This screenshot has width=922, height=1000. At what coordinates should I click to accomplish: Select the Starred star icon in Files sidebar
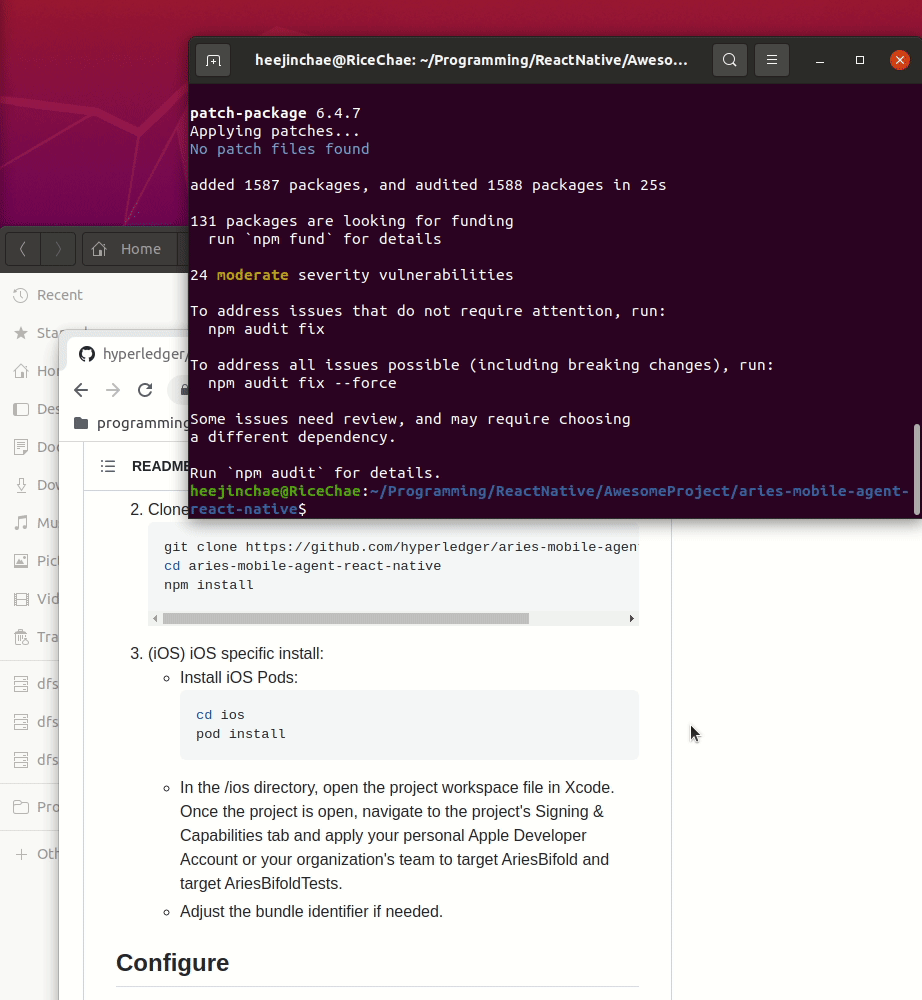21,333
